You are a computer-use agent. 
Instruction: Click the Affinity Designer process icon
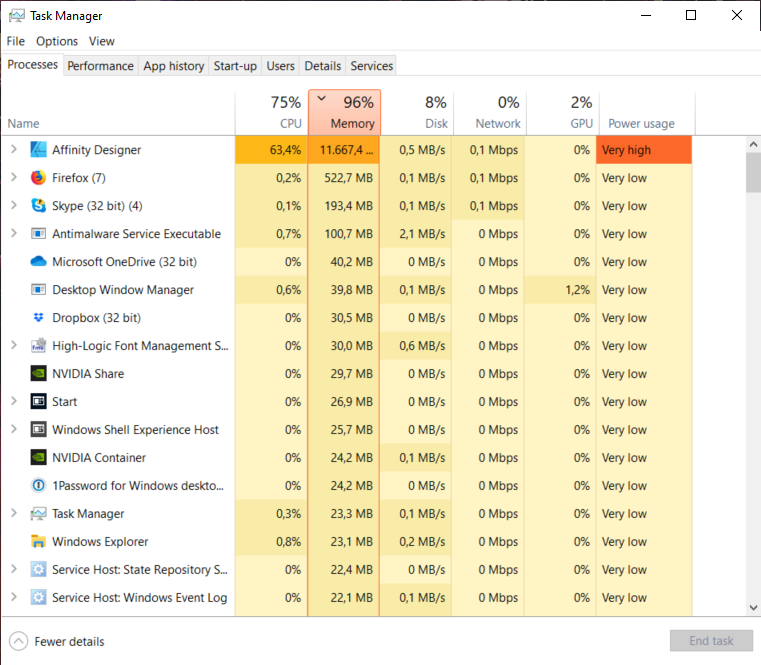38,150
